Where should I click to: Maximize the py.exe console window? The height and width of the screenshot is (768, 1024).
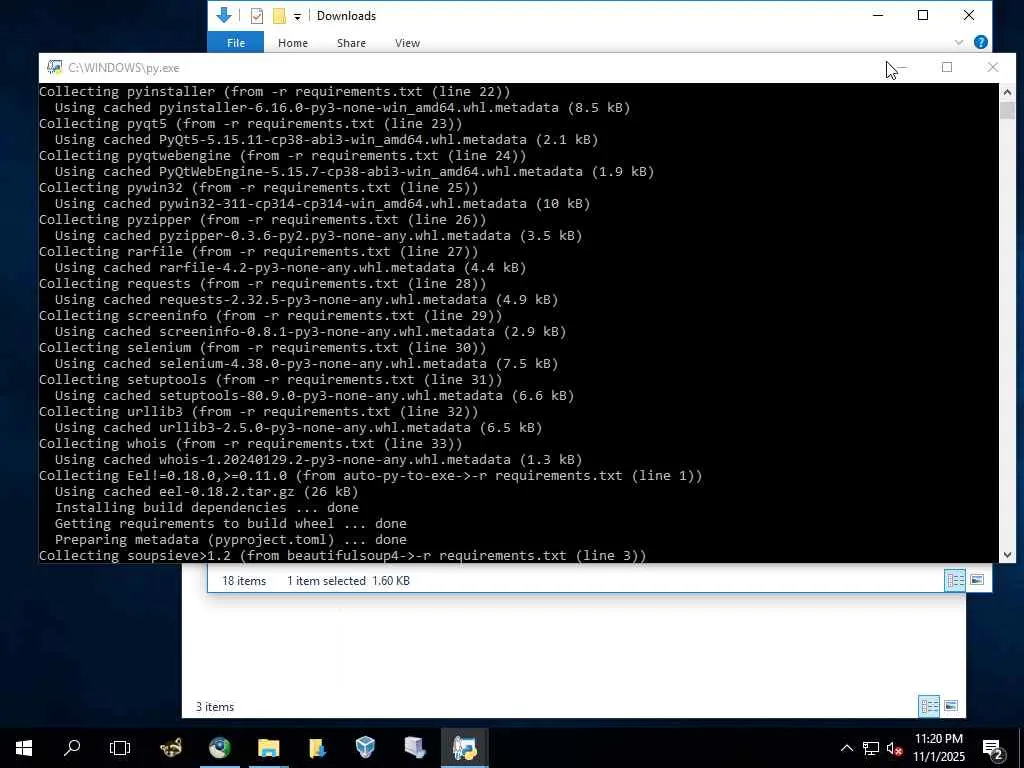pos(947,67)
